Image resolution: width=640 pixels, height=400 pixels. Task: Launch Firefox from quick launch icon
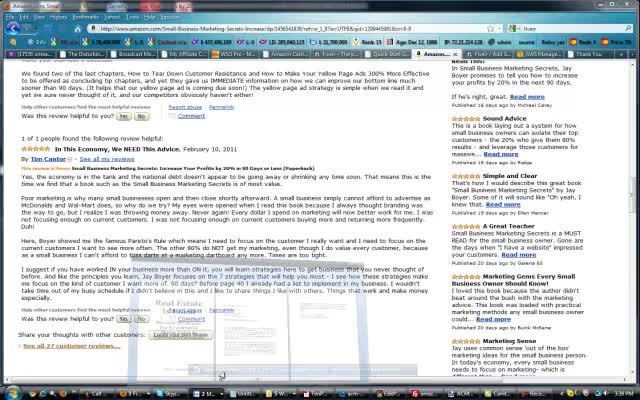point(62,394)
